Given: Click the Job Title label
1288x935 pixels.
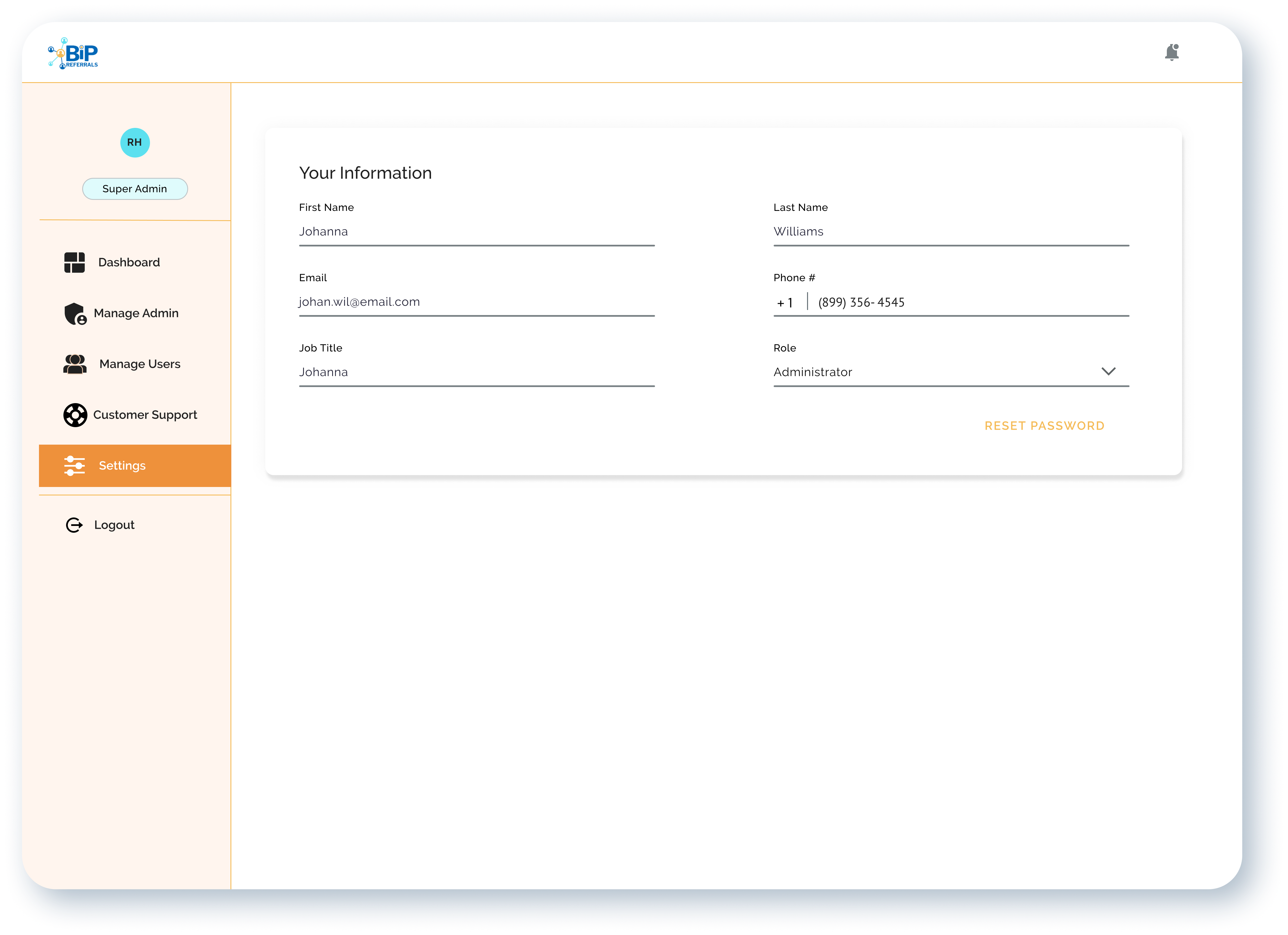Looking at the screenshot, I should [x=320, y=348].
